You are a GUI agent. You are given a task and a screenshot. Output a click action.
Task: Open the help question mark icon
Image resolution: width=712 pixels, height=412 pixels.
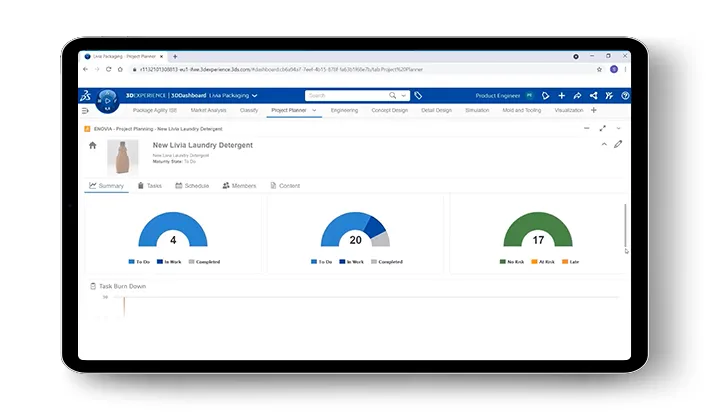(x=625, y=95)
